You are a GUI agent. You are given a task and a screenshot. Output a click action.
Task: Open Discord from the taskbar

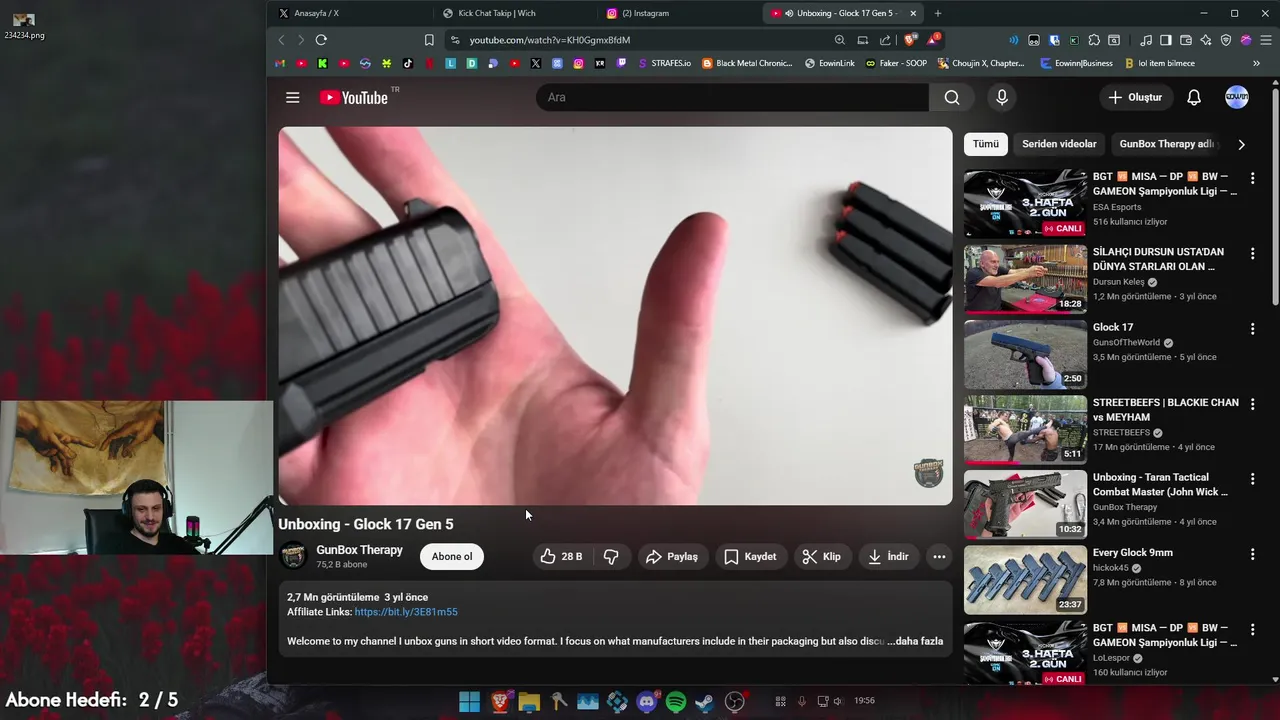tap(646, 702)
